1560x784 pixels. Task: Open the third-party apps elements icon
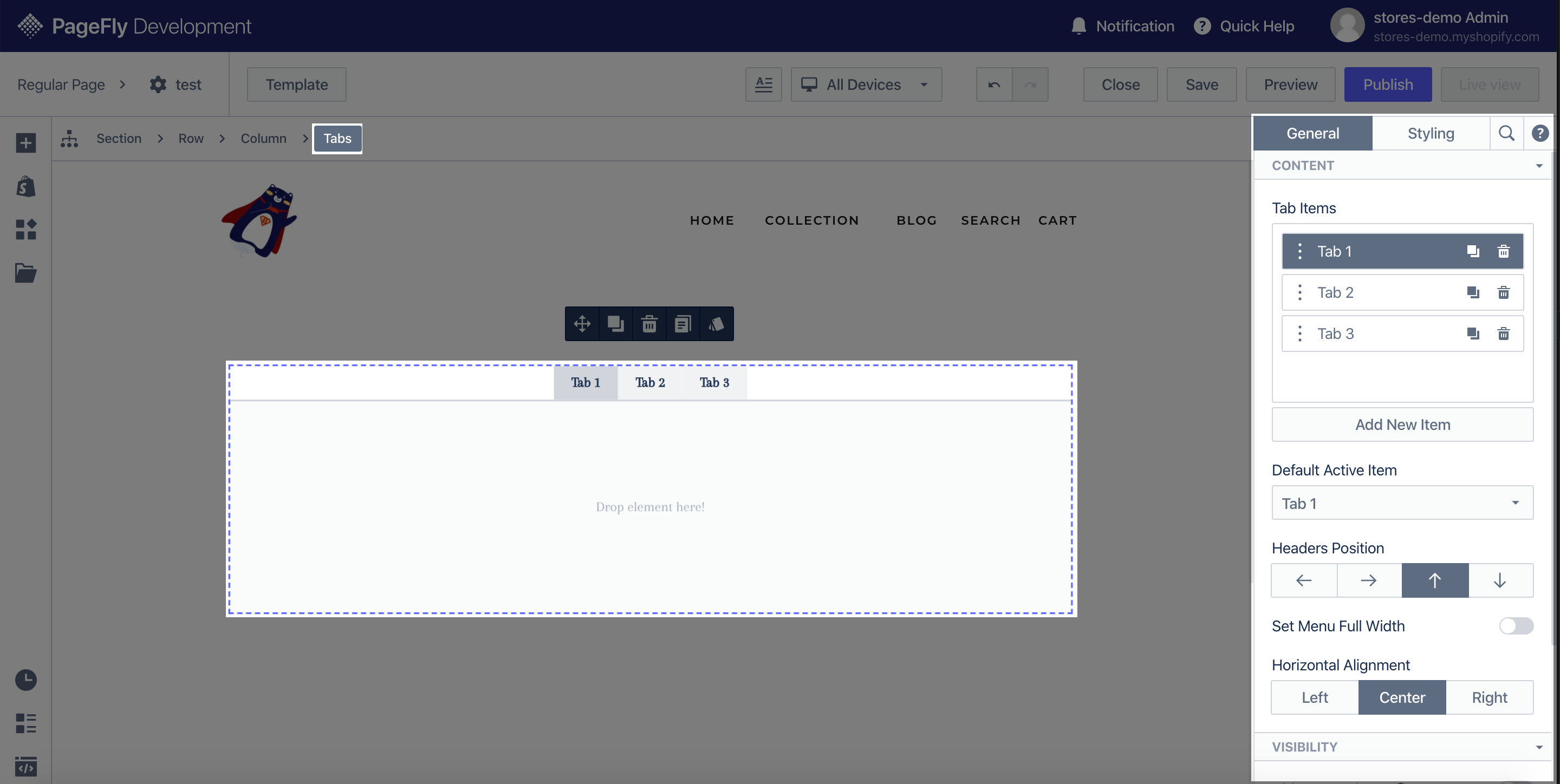[25, 230]
